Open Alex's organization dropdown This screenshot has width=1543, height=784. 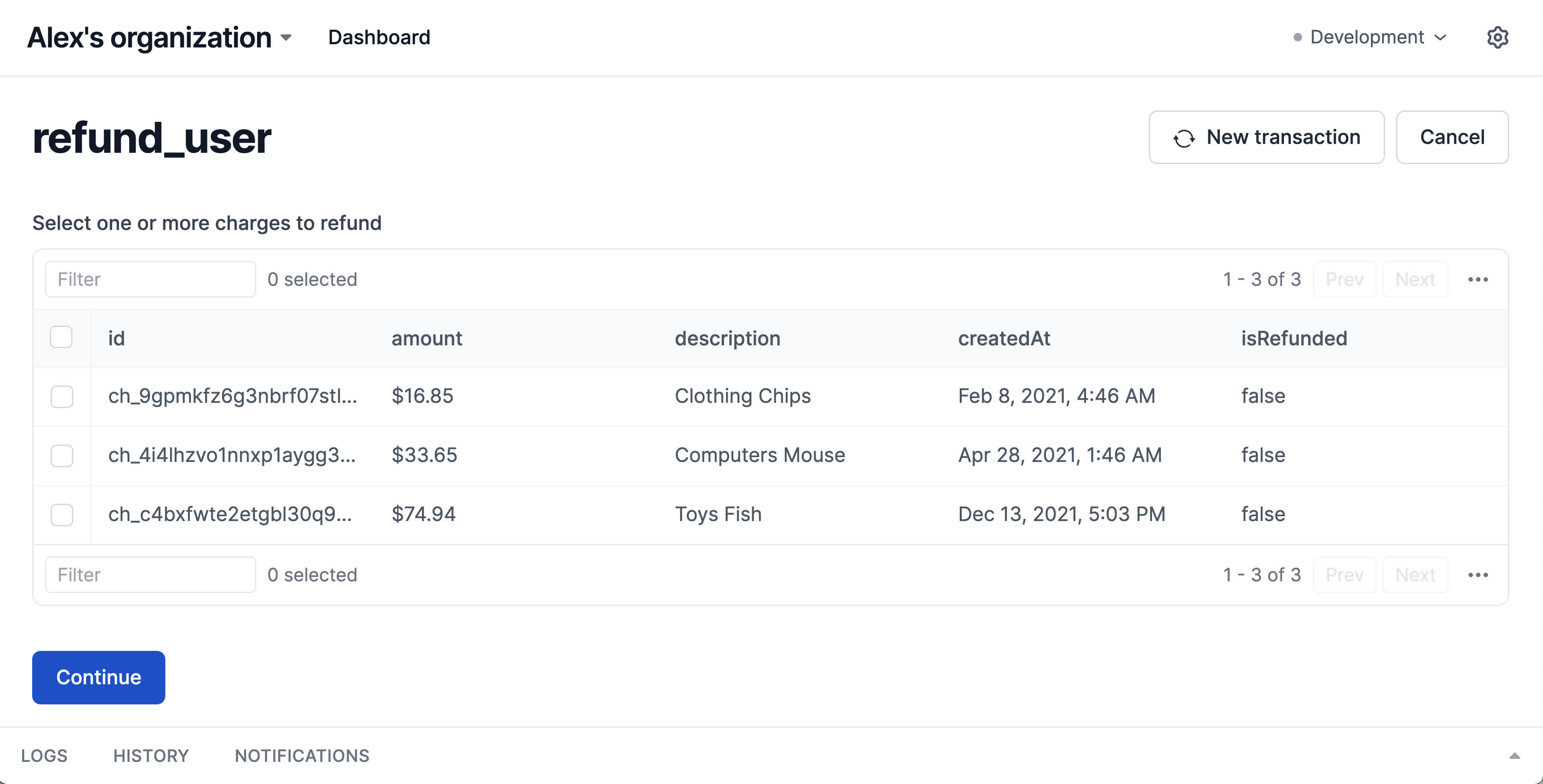point(159,38)
